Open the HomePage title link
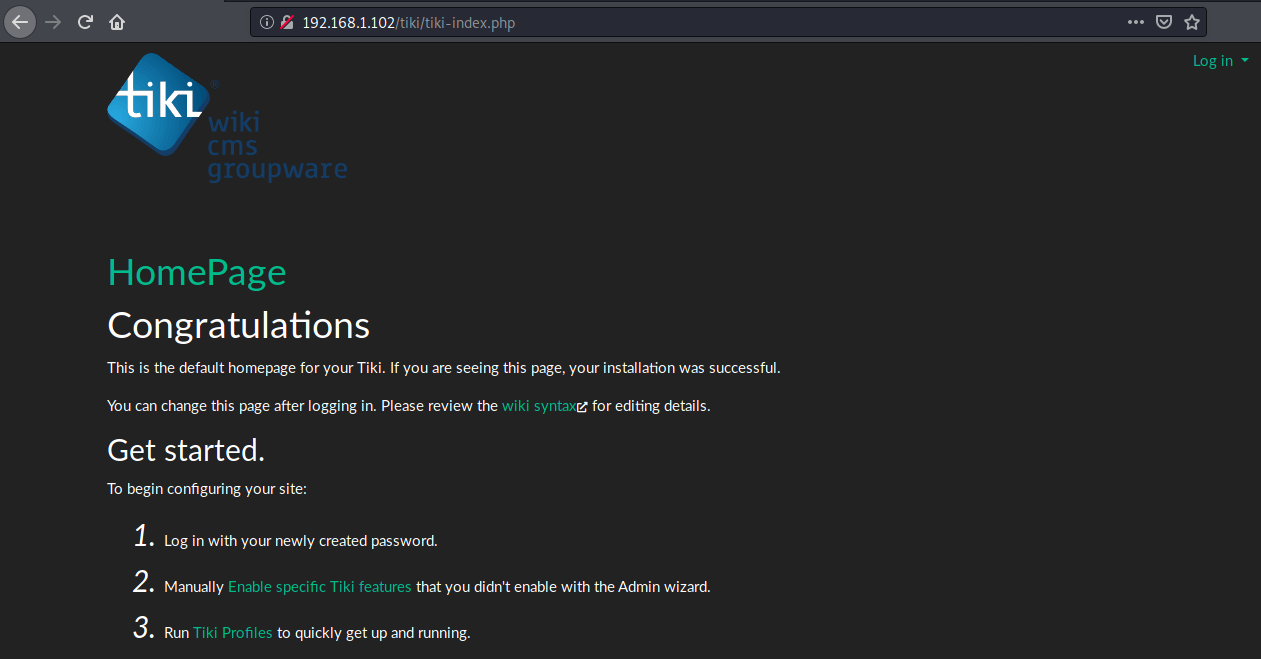Image resolution: width=1261 pixels, height=659 pixels. (x=197, y=272)
